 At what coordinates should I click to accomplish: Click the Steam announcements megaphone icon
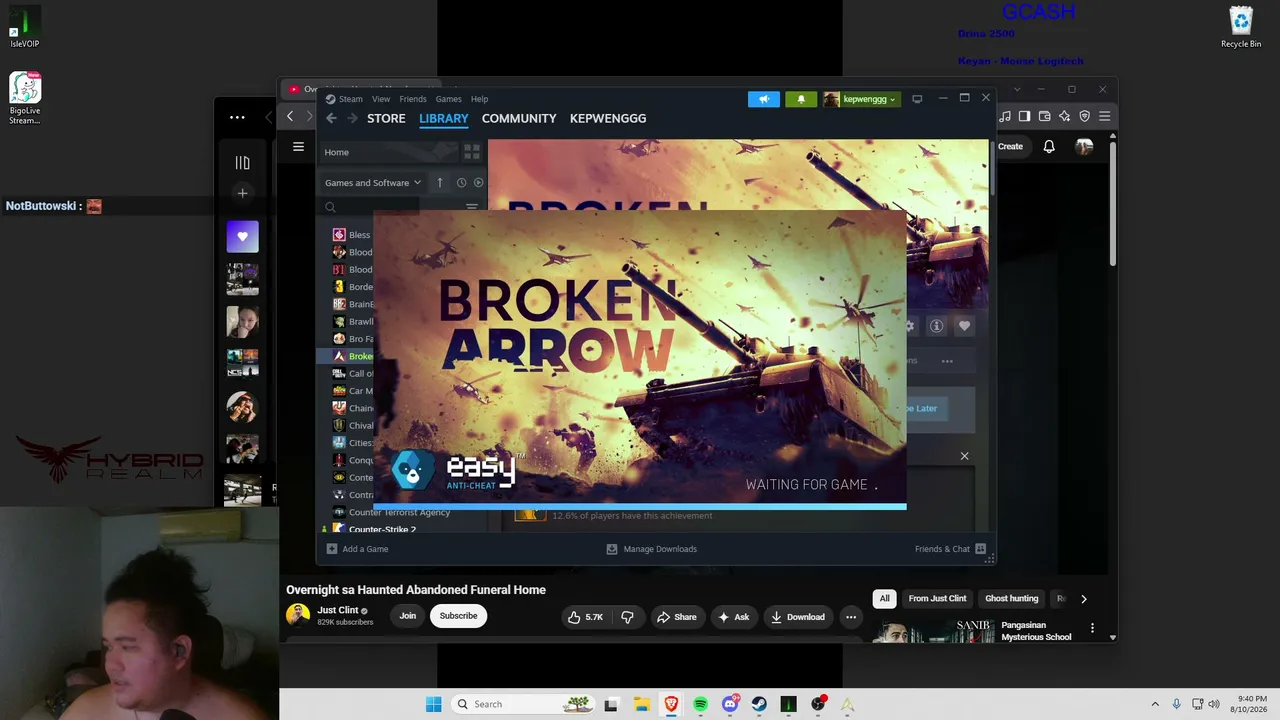763,99
